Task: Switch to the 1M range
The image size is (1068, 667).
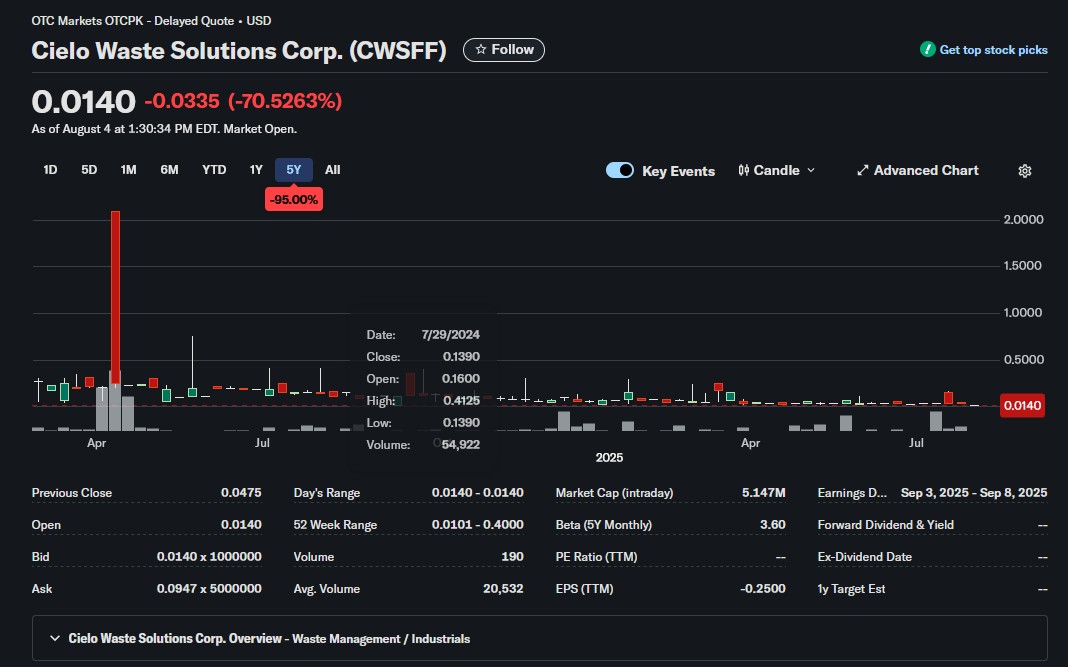Action: coord(128,170)
